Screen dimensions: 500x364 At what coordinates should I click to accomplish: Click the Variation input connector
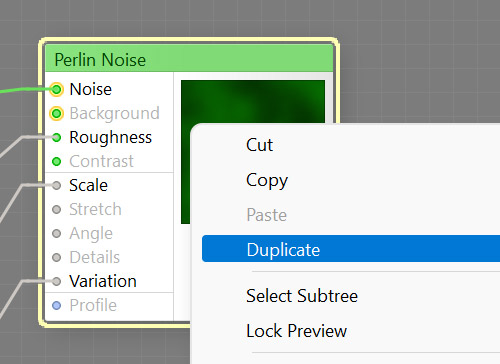57,281
